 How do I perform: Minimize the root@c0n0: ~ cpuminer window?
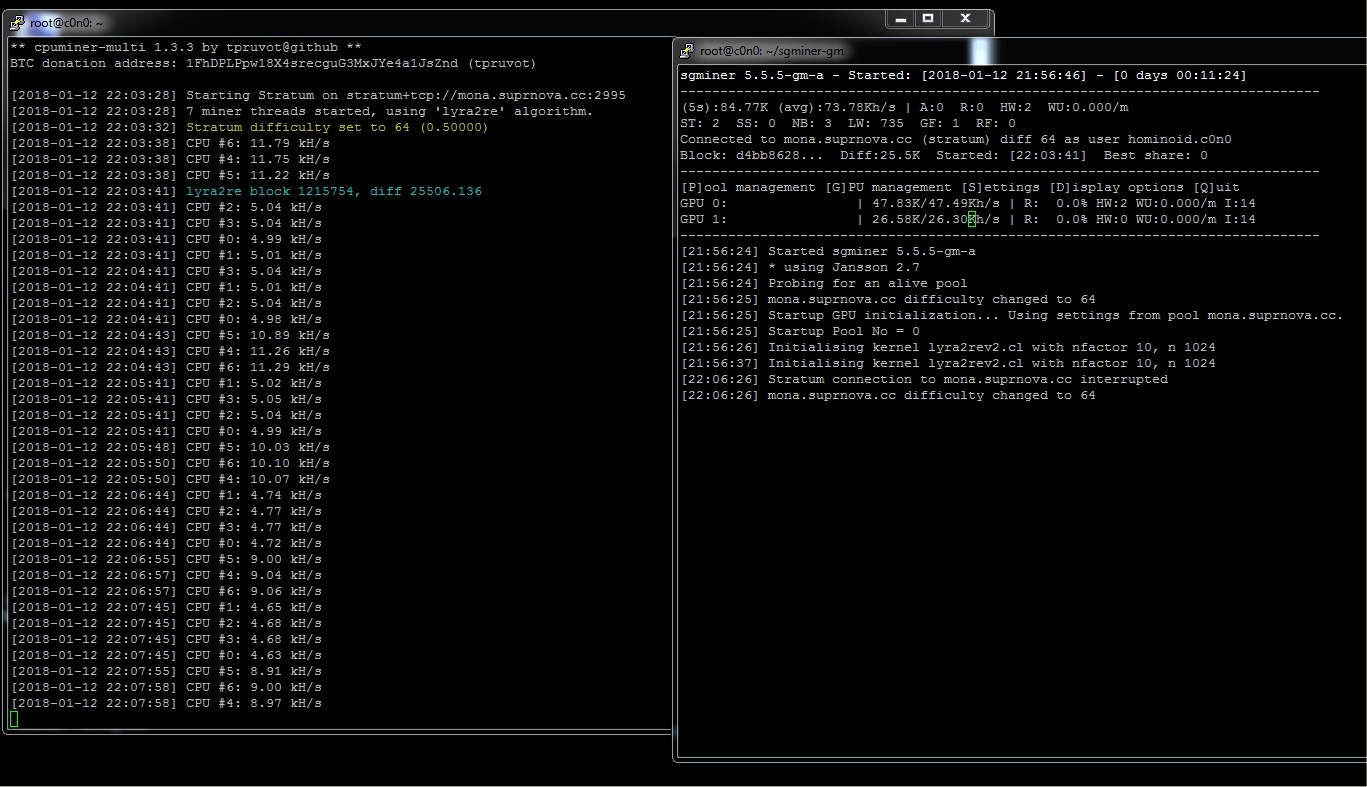coord(899,18)
